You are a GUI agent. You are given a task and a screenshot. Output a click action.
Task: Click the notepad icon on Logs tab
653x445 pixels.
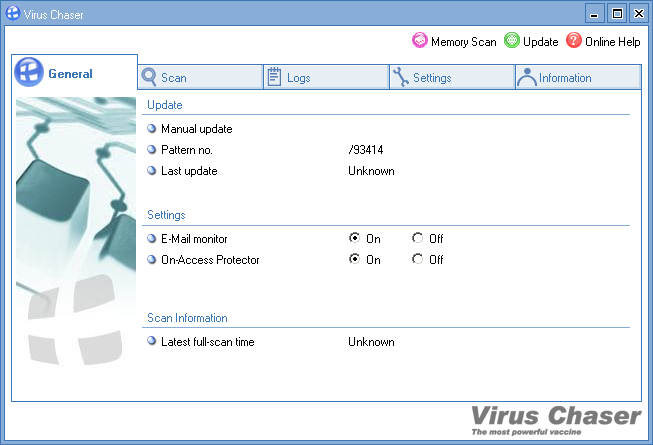pos(274,77)
